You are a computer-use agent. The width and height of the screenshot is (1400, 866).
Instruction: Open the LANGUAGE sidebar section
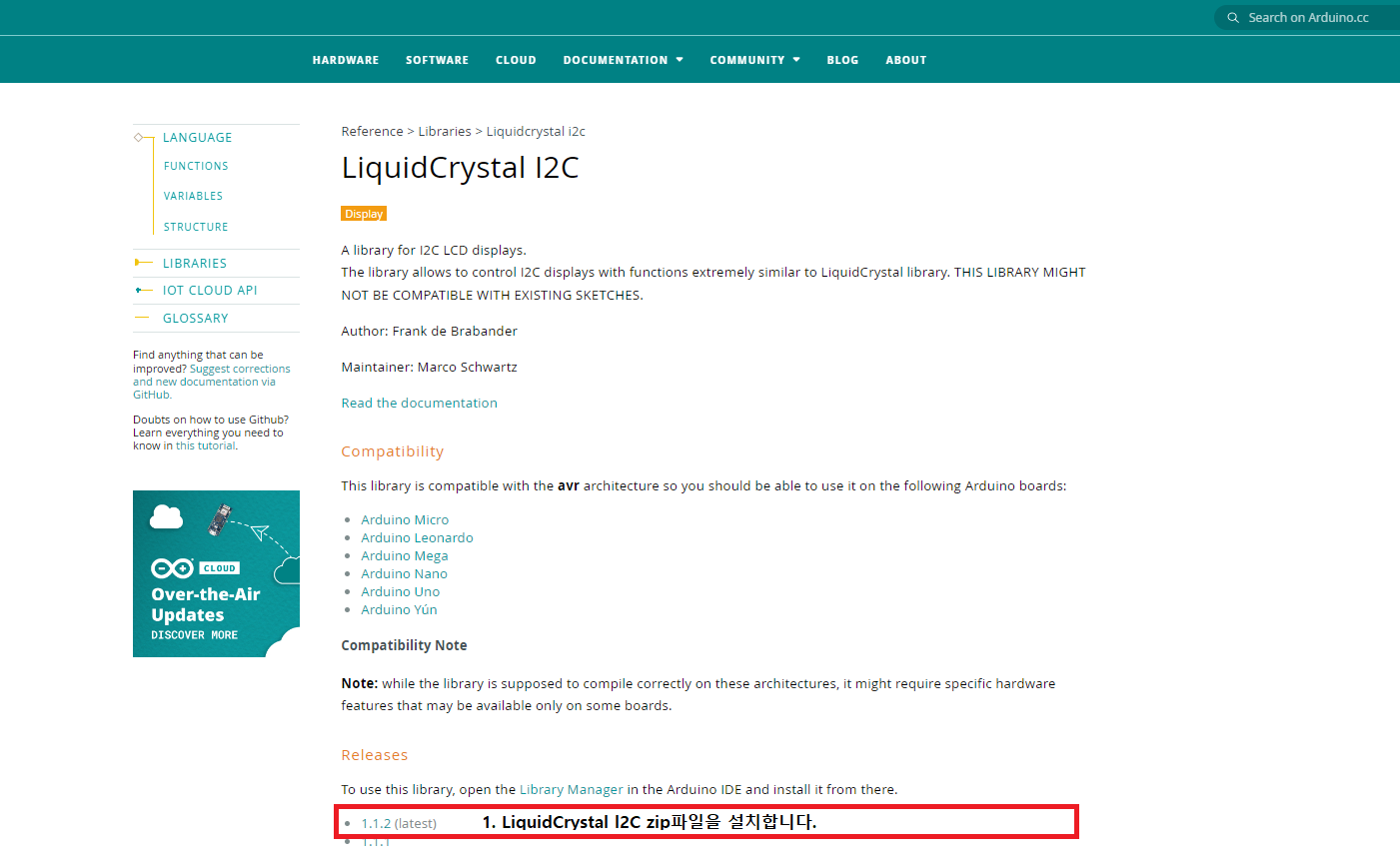pos(198,138)
